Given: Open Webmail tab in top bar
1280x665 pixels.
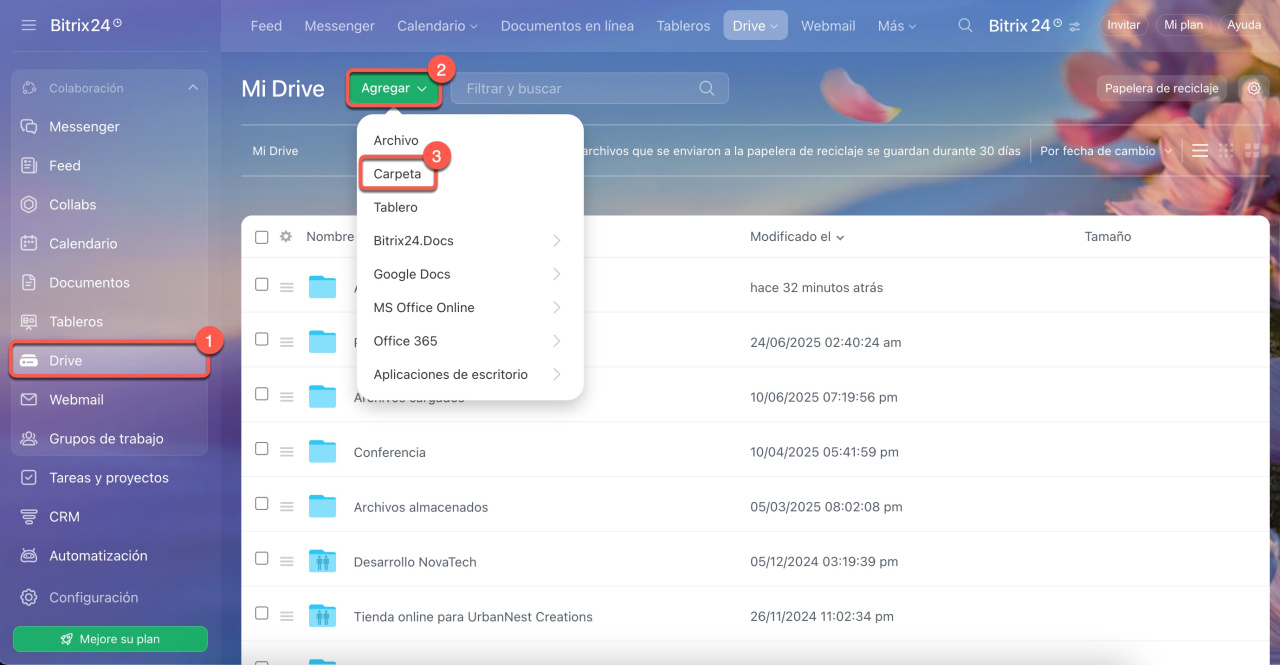Looking at the screenshot, I should click(x=828, y=26).
